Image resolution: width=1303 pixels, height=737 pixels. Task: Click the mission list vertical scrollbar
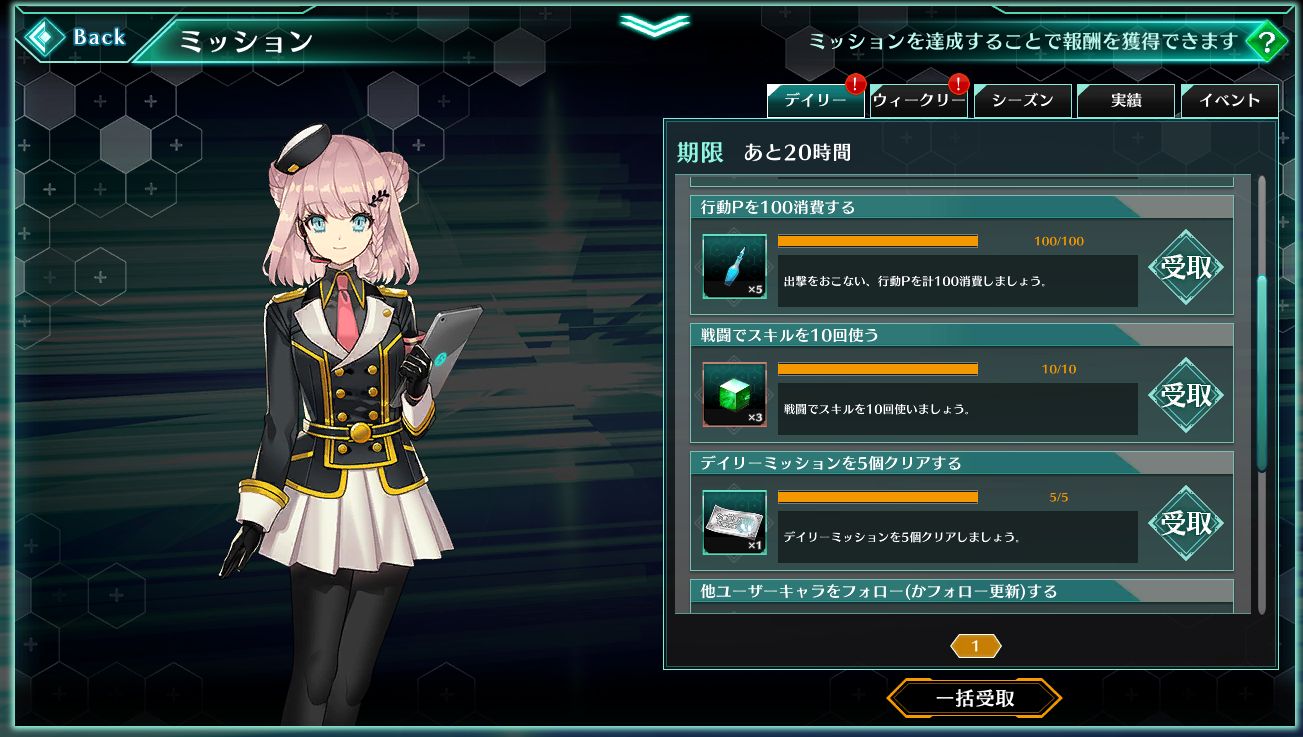(1262, 395)
